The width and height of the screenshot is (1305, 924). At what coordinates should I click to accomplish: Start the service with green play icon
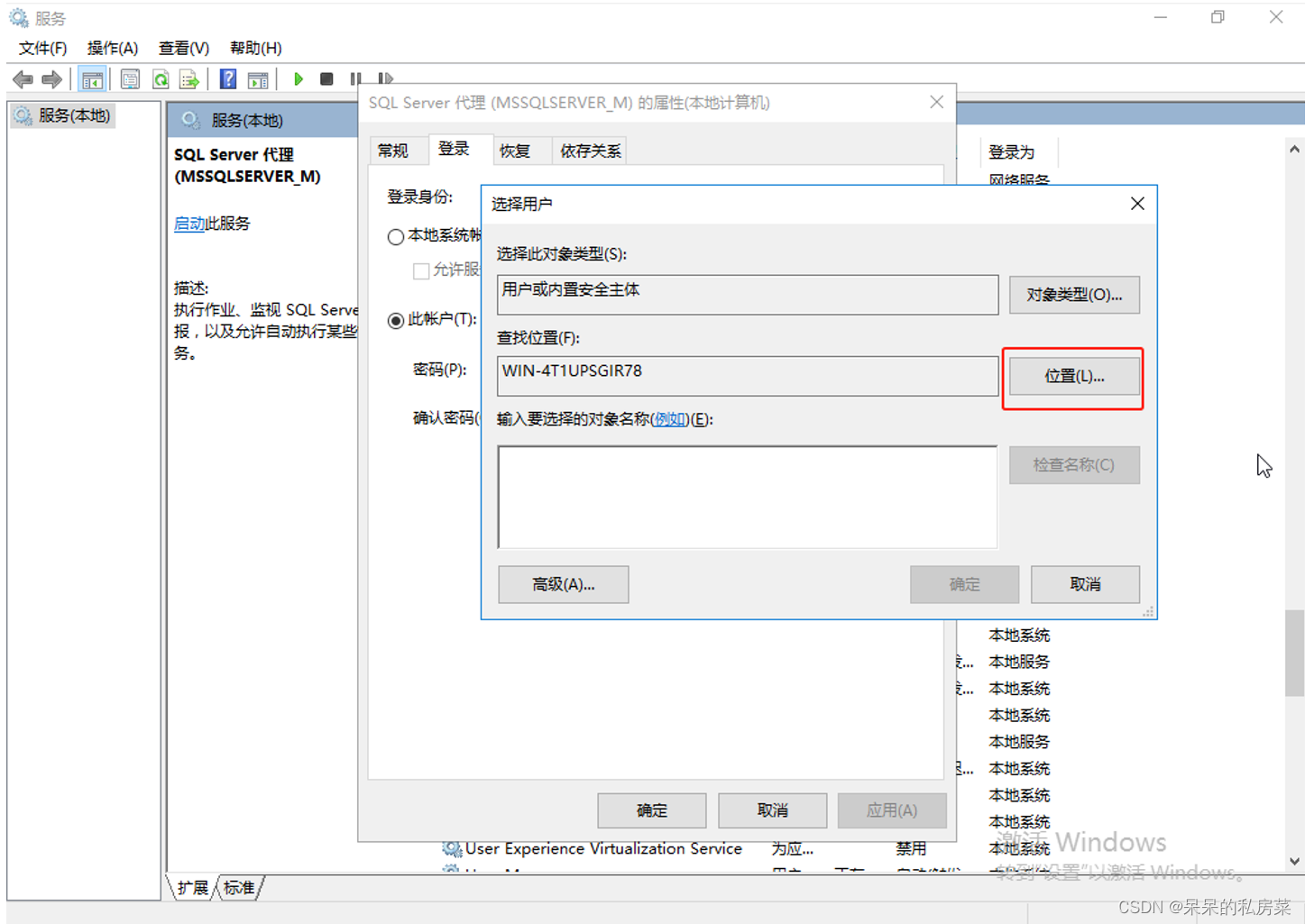pyautogui.click(x=299, y=79)
